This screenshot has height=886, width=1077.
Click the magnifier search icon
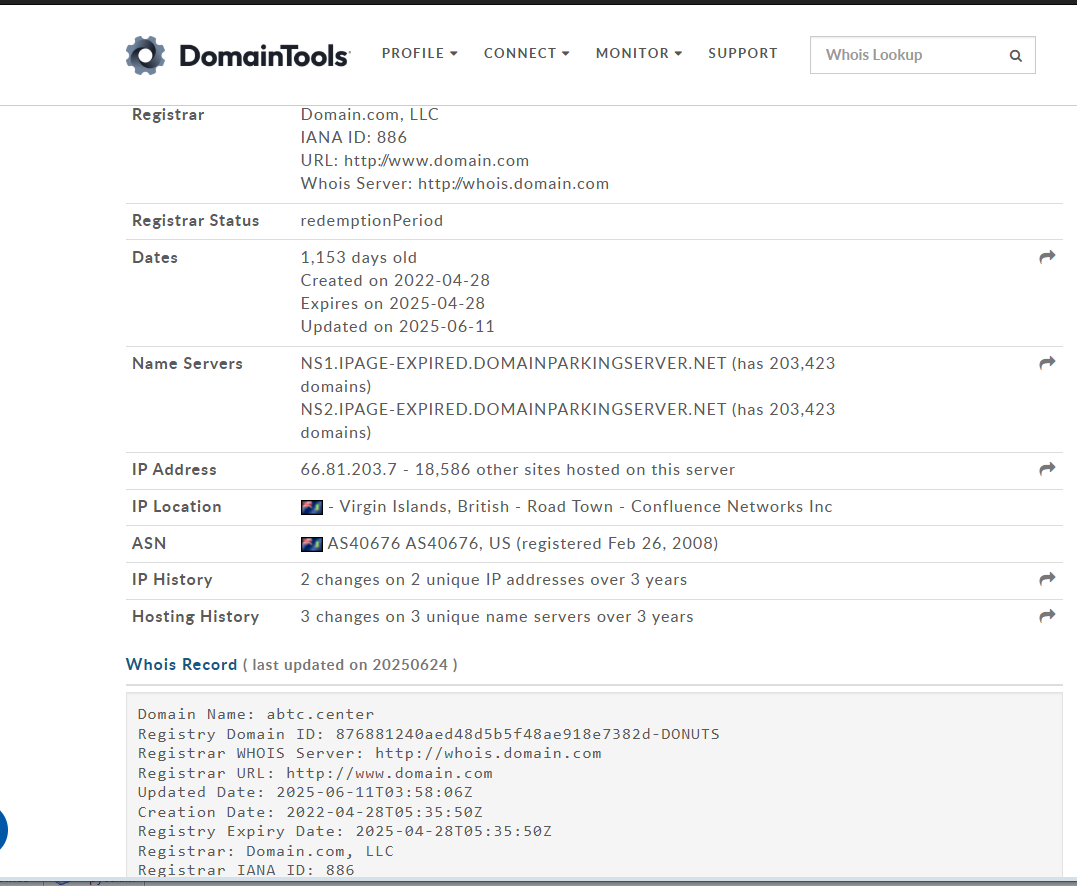pyautogui.click(x=1015, y=56)
